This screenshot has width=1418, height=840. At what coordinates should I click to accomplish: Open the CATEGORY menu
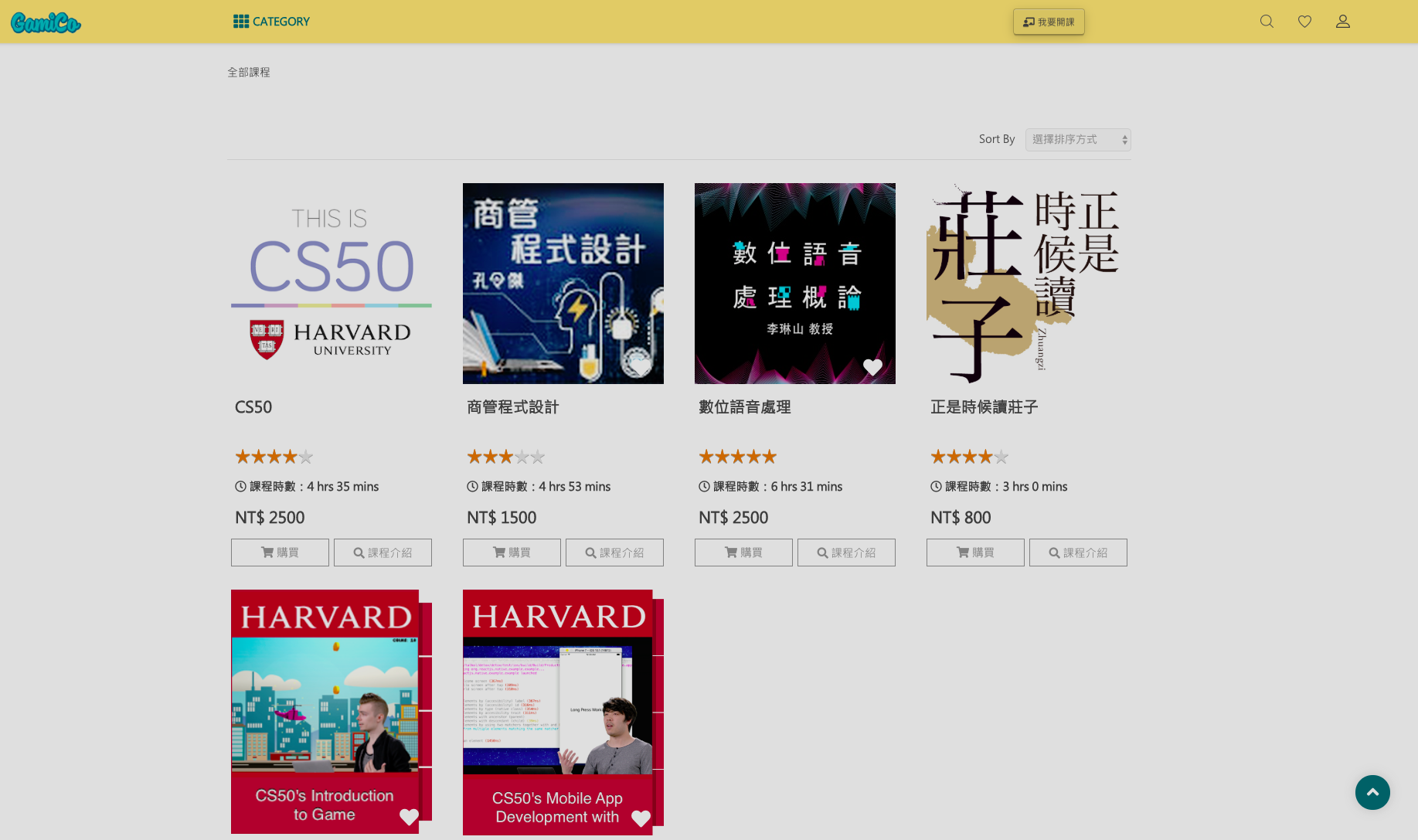point(271,22)
